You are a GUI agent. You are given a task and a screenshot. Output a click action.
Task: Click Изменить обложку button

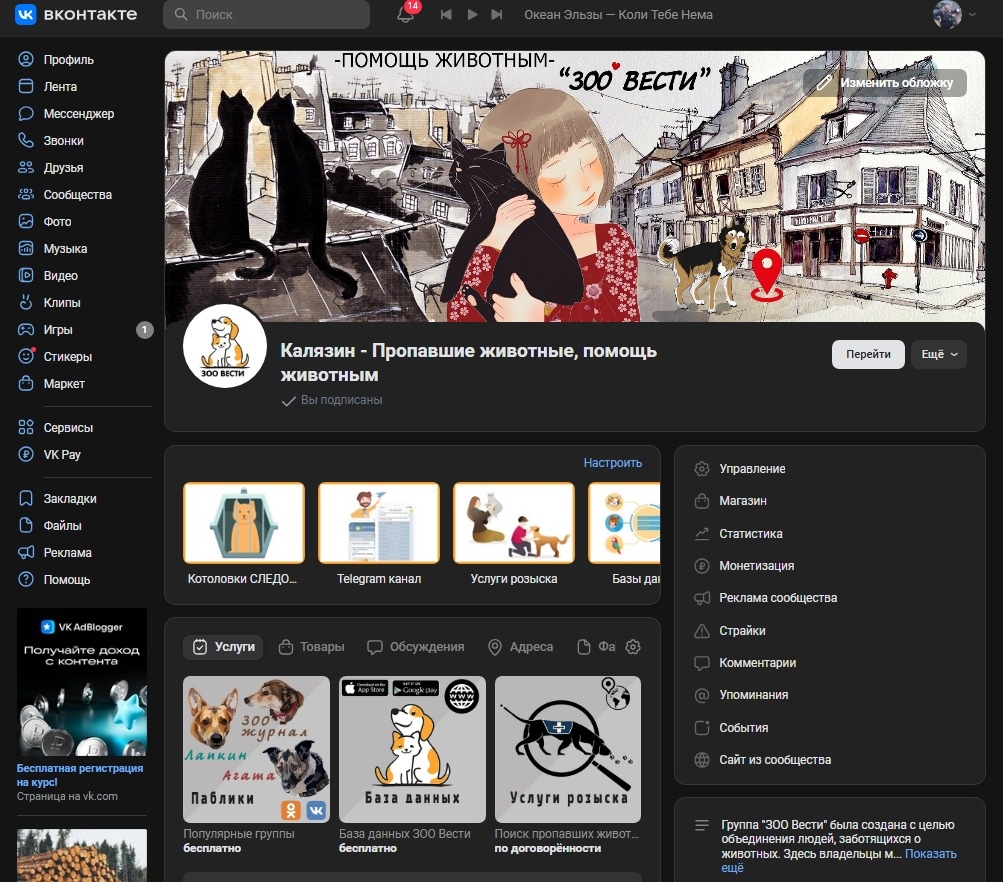[885, 83]
